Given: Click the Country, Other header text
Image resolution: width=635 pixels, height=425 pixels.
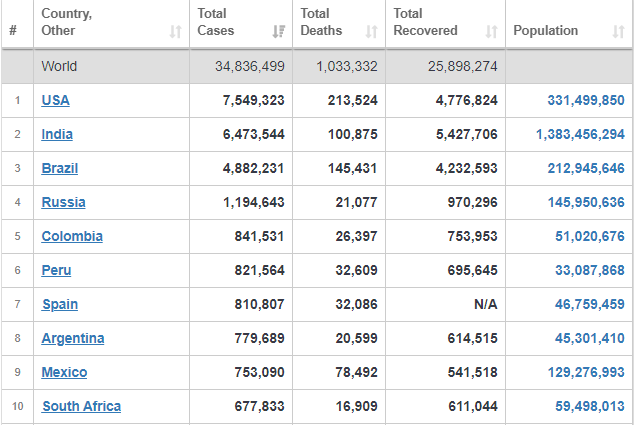Looking at the screenshot, I should pos(67,22).
